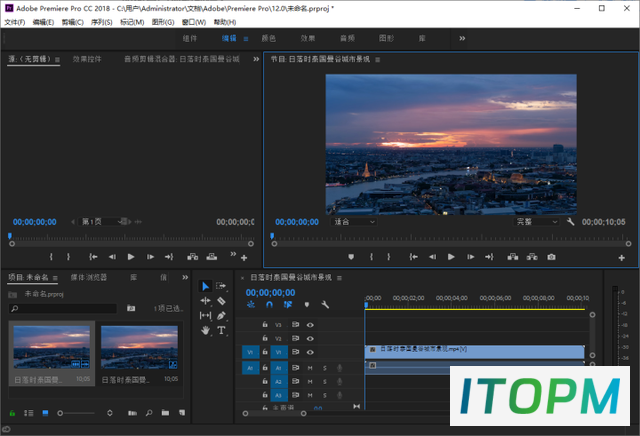Expand workspace overflow chevrons
This screenshot has height=436, width=640.
point(462,38)
